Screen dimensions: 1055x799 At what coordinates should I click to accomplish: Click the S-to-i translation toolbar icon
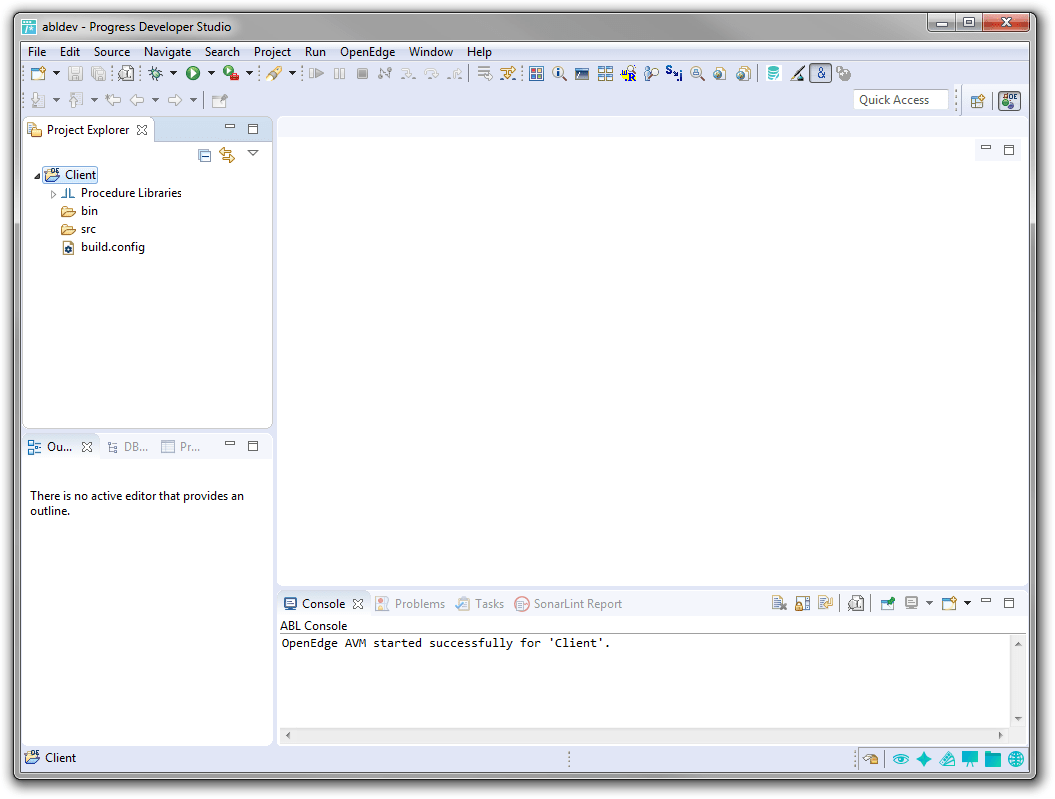pos(674,73)
